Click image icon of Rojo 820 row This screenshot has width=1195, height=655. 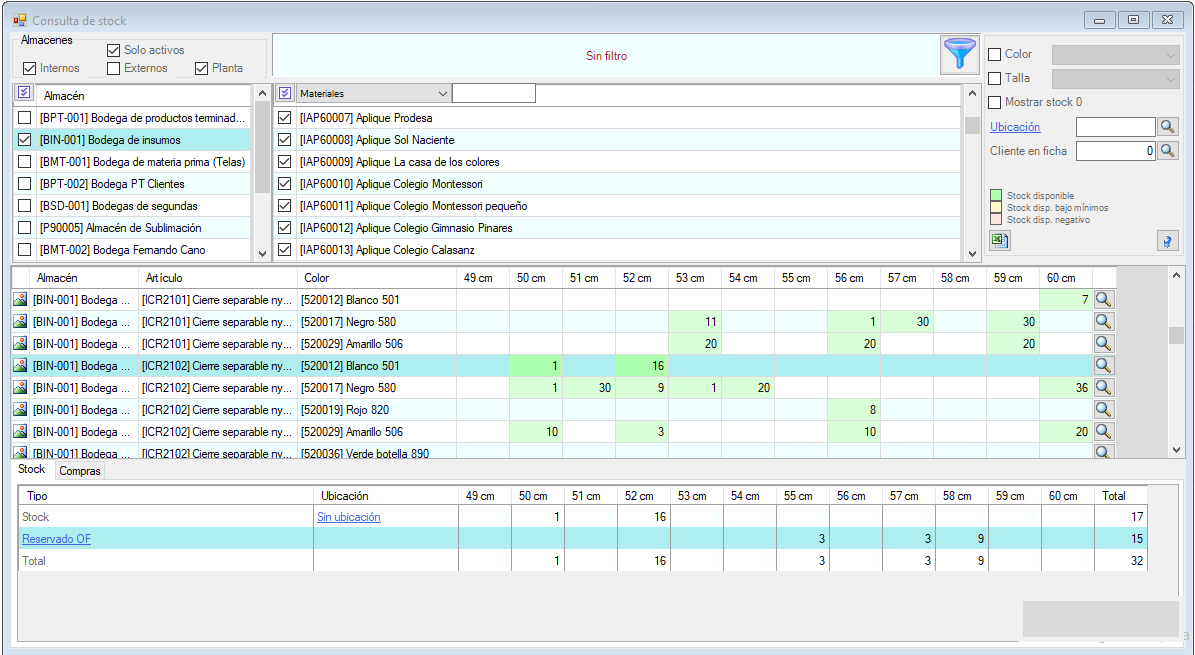[x=20, y=410]
